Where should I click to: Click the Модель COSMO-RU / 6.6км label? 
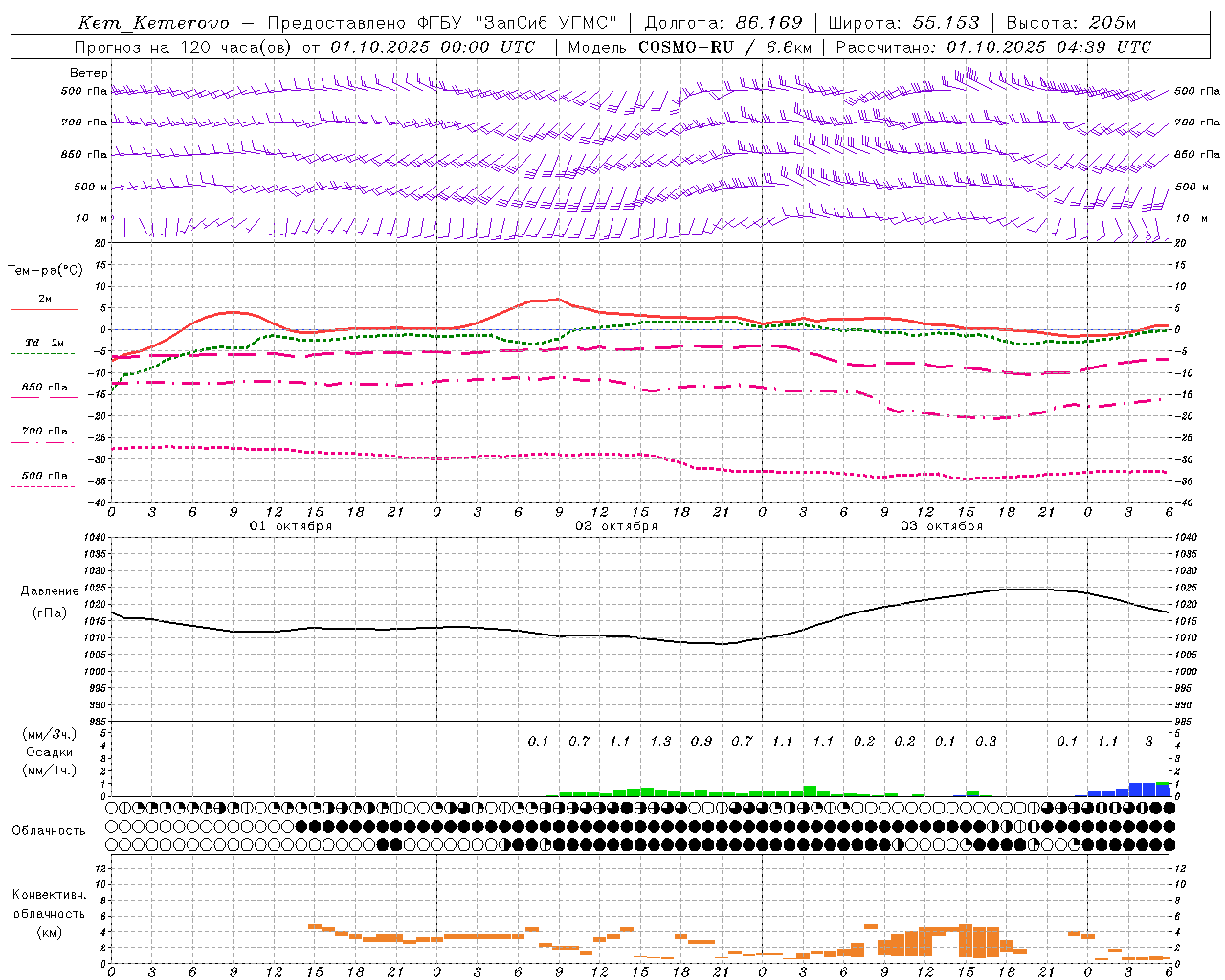690,47
